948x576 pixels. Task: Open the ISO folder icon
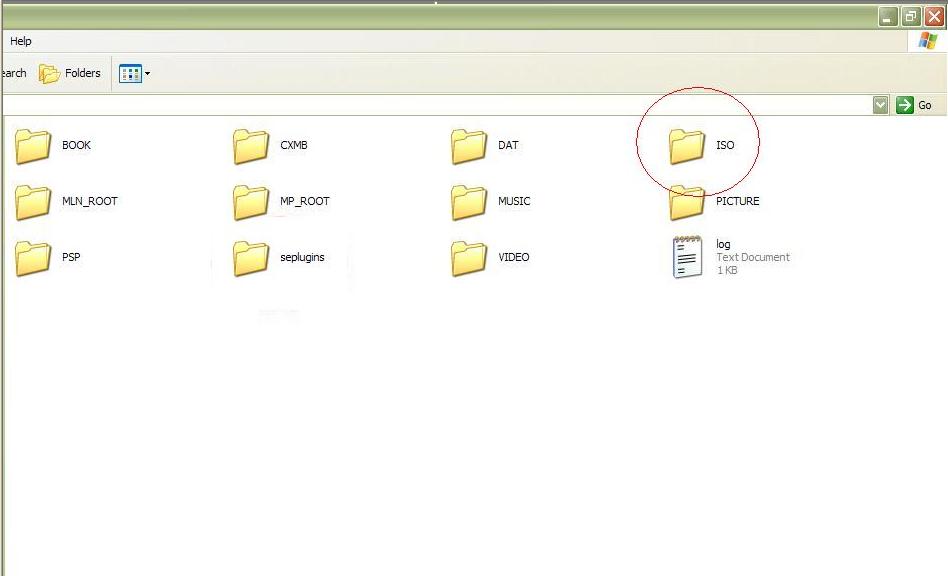[x=687, y=146]
